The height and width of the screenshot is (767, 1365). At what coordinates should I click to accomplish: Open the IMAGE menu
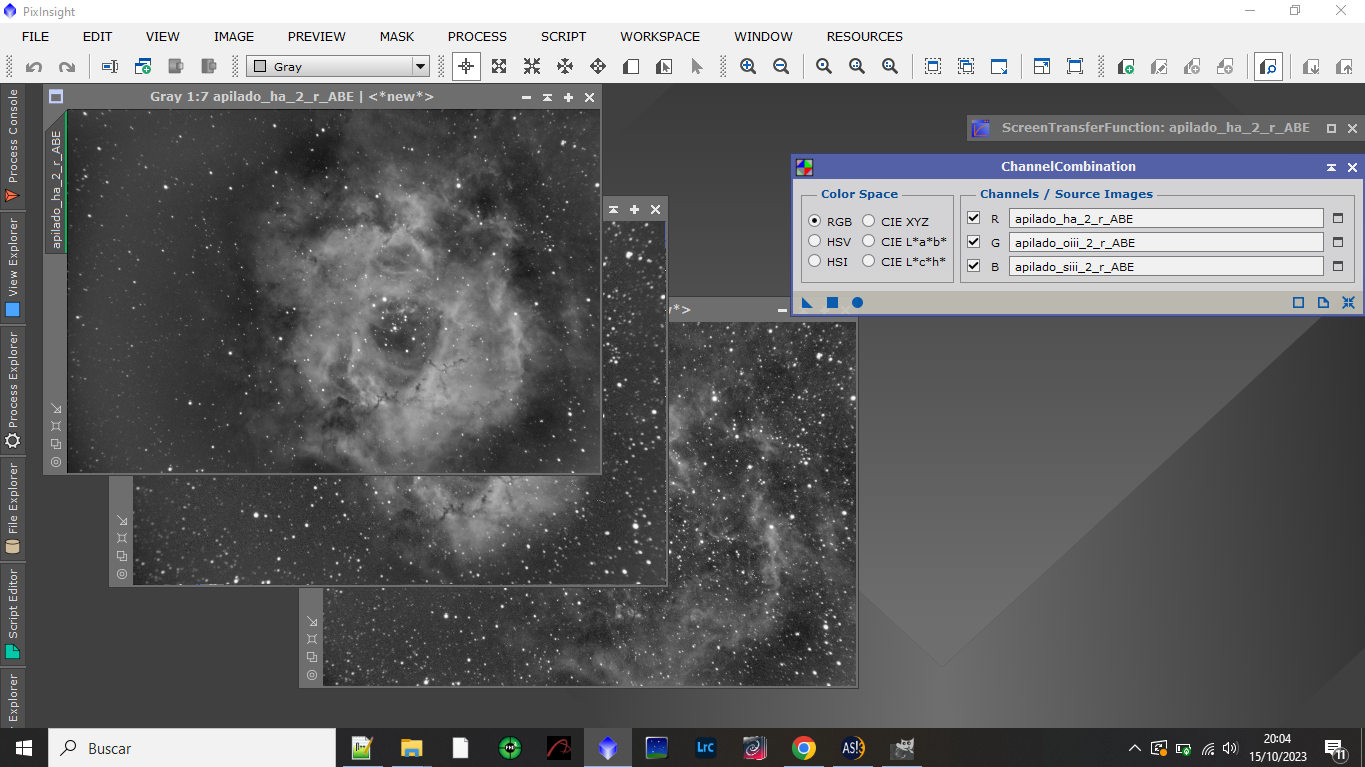click(x=234, y=36)
